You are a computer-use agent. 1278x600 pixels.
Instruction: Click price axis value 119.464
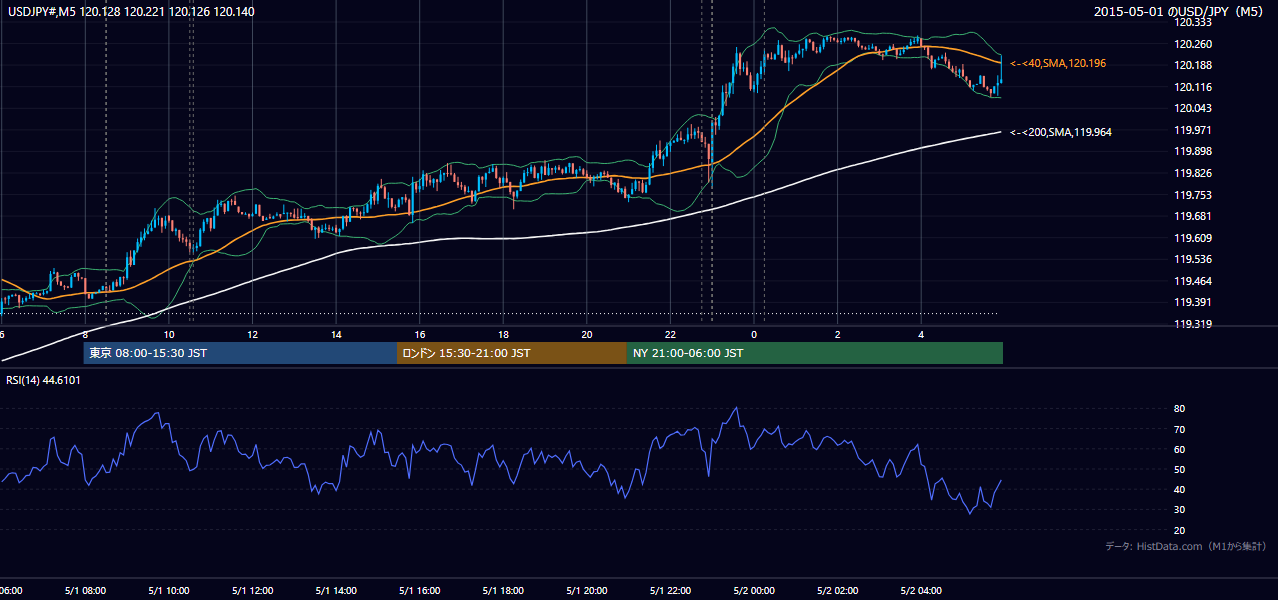[1193, 281]
